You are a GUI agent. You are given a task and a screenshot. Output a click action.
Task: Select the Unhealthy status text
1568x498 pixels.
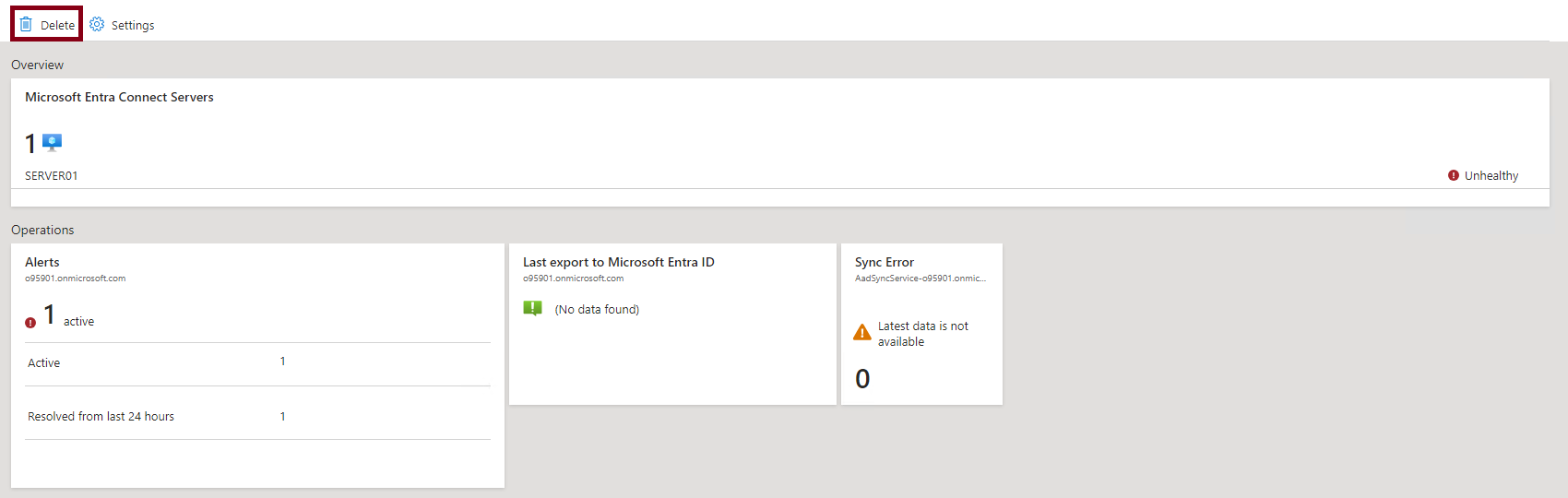(1491, 175)
